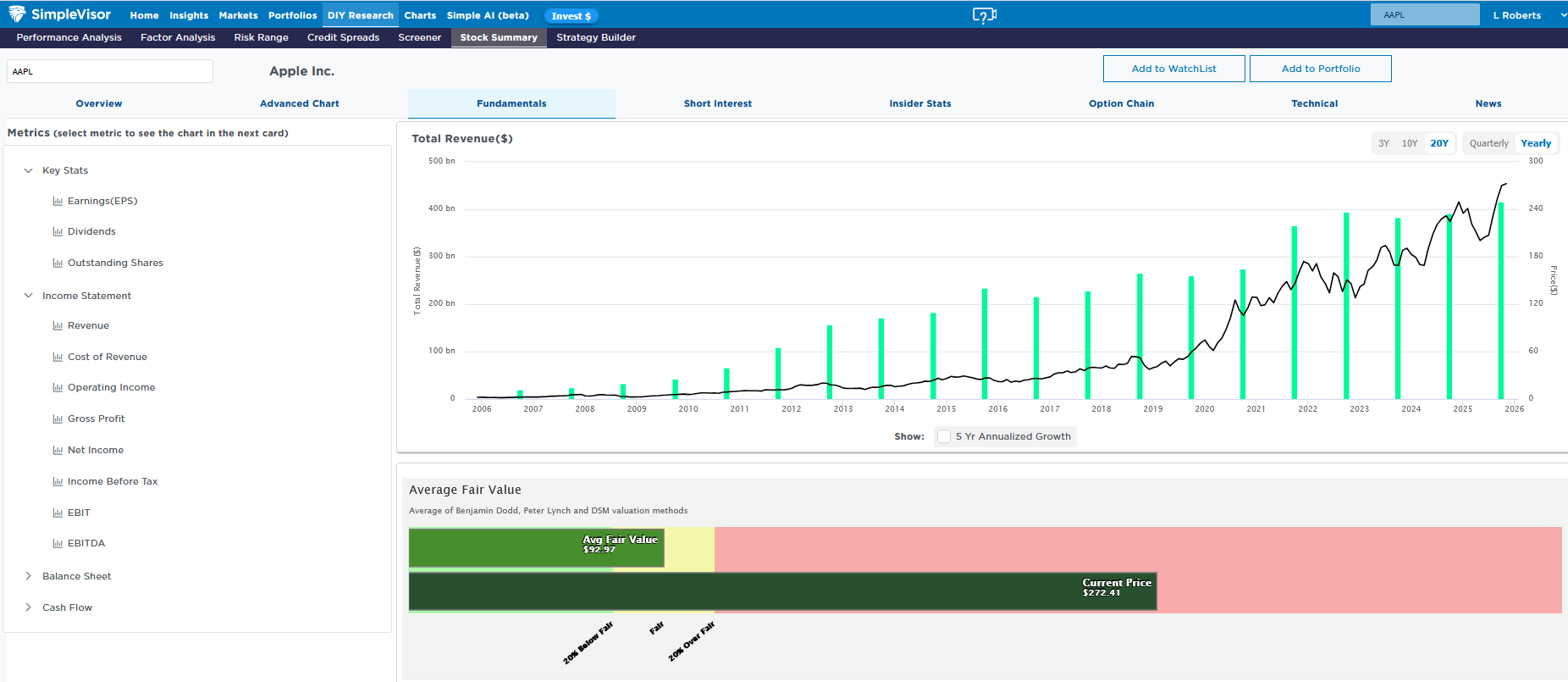The width and height of the screenshot is (1568, 682).
Task: Enable the 5 Yr Annualized Growth checkbox
Action: point(944,436)
